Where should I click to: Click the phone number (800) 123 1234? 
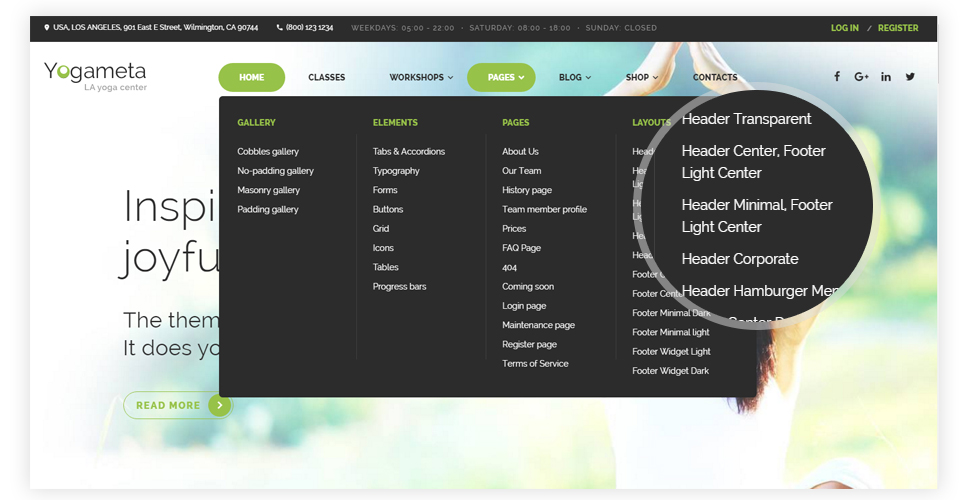point(310,28)
